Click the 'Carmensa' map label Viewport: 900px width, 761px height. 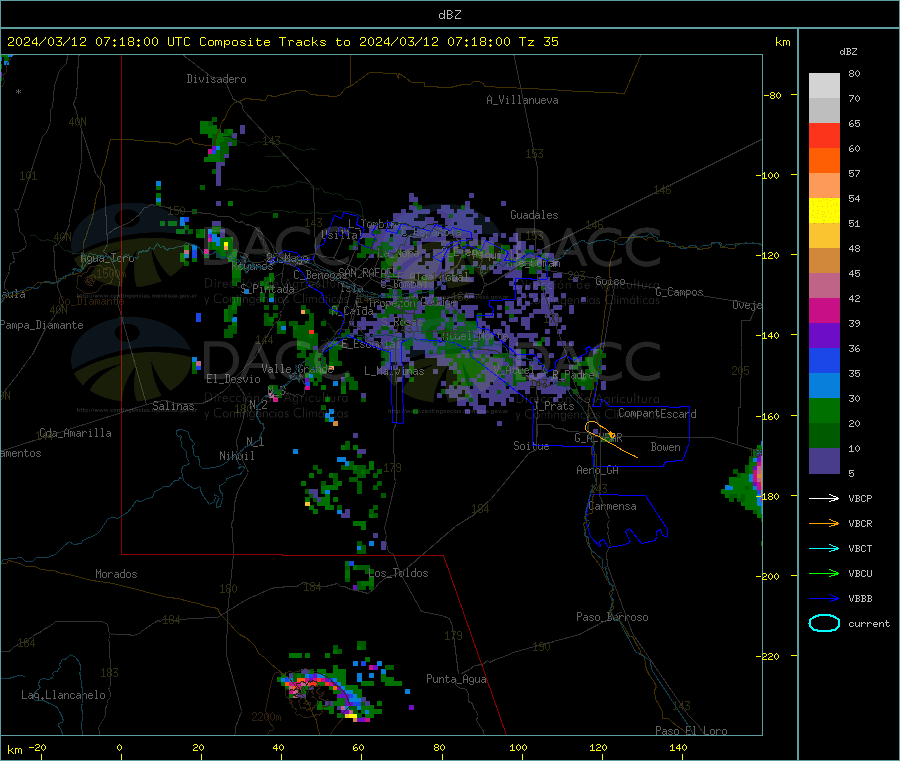[x=612, y=507]
